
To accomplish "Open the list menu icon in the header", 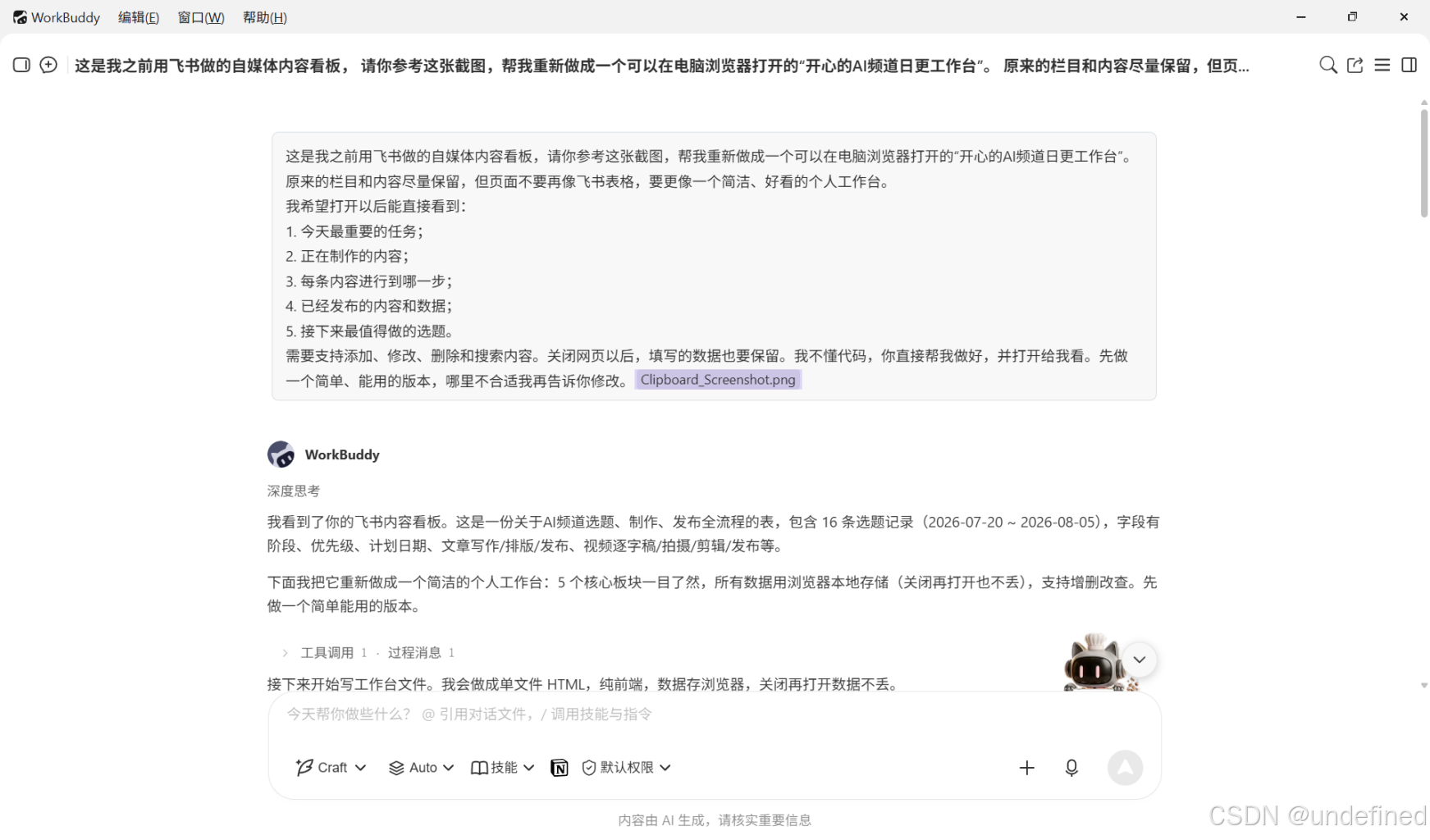I will 1382,65.
